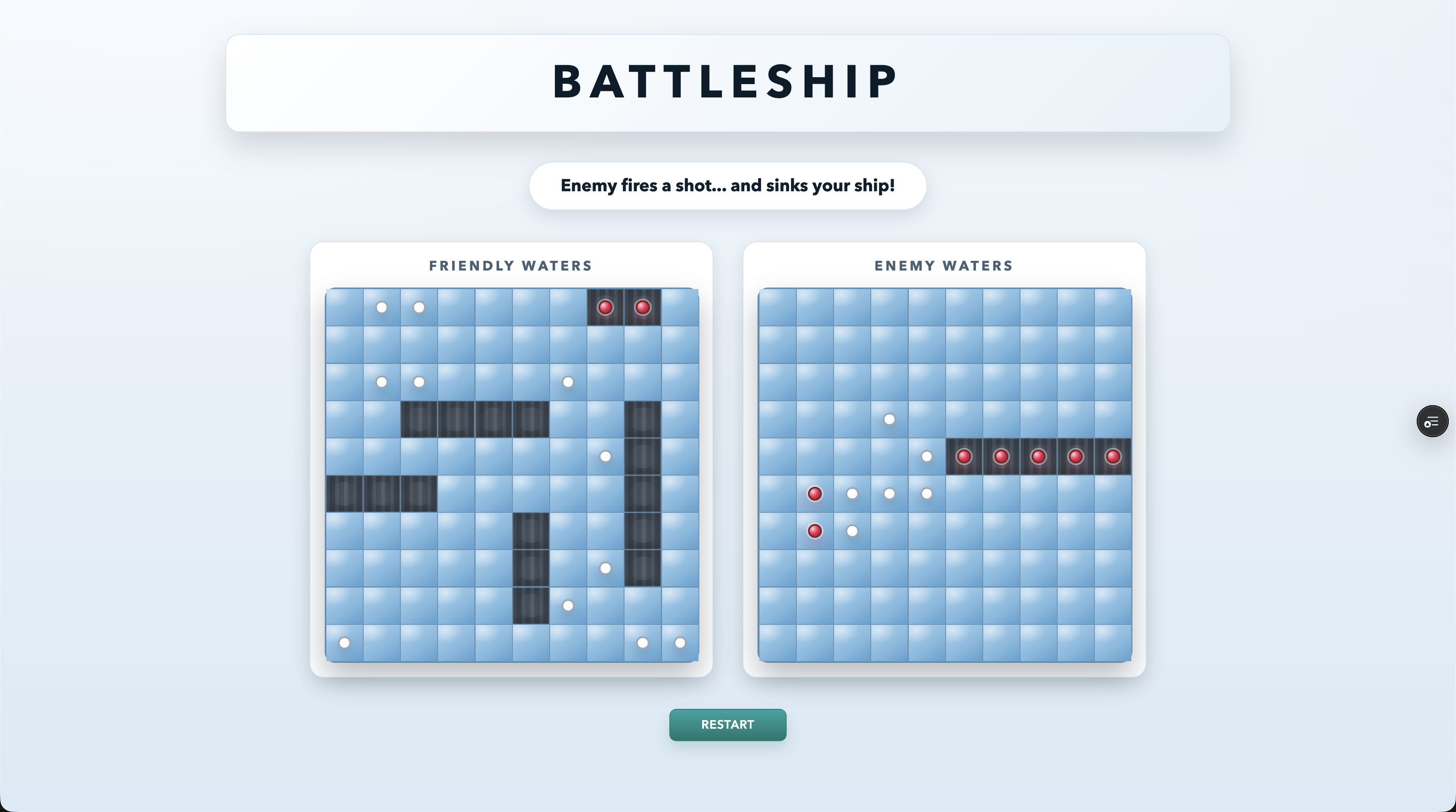Screen dimensions: 1456x812
Task: Click the lower of the two stacked enemy red hits
Action: click(x=815, y=531)
